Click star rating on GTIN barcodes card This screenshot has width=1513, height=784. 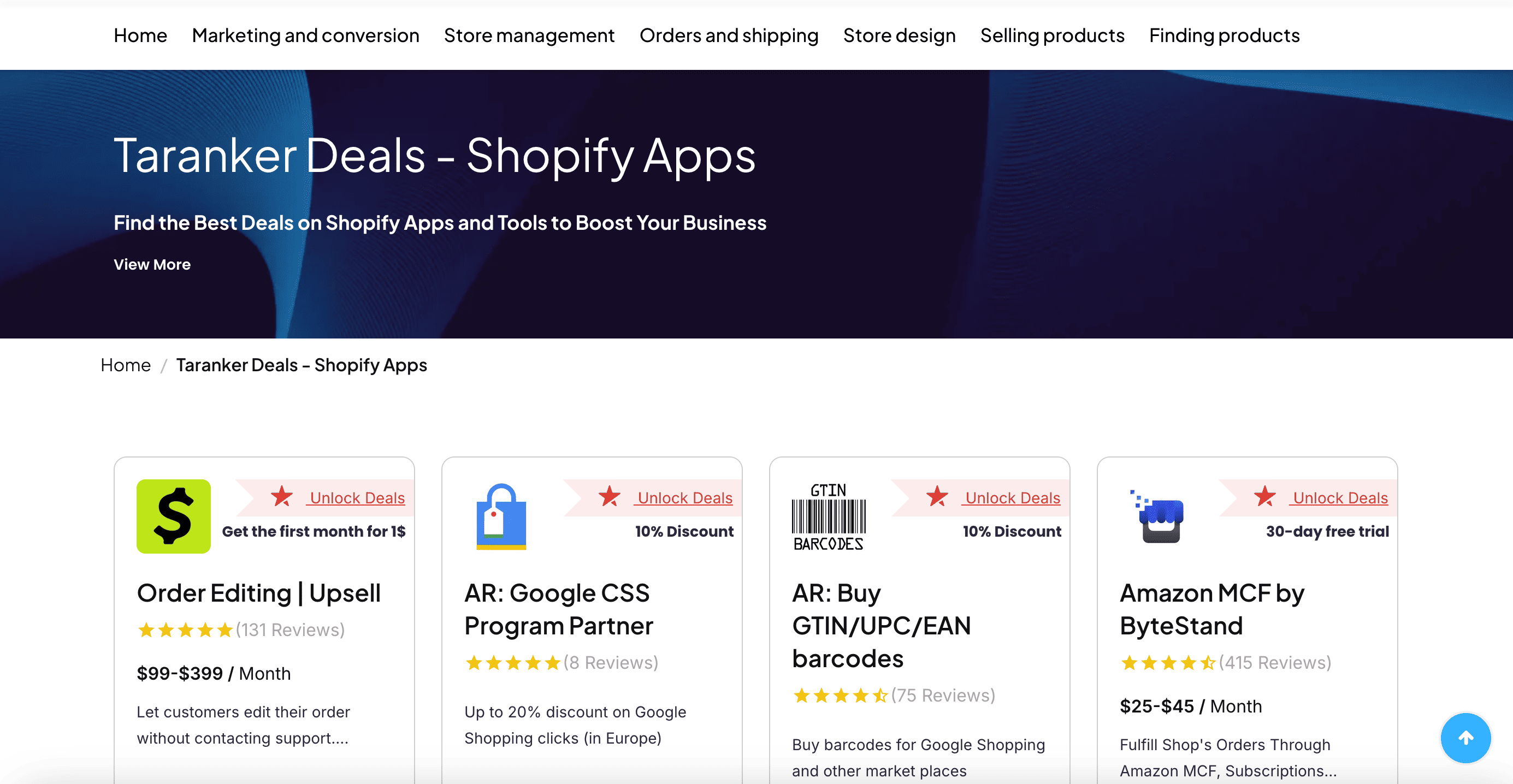pyautogui.click(x=841, y=696)
